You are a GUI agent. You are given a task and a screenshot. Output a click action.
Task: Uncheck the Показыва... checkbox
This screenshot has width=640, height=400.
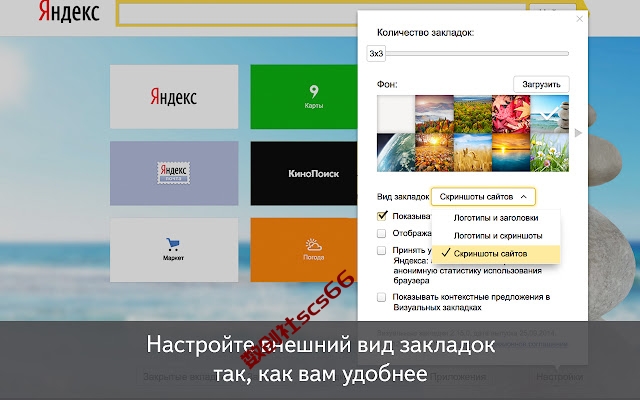pos(382,216)
